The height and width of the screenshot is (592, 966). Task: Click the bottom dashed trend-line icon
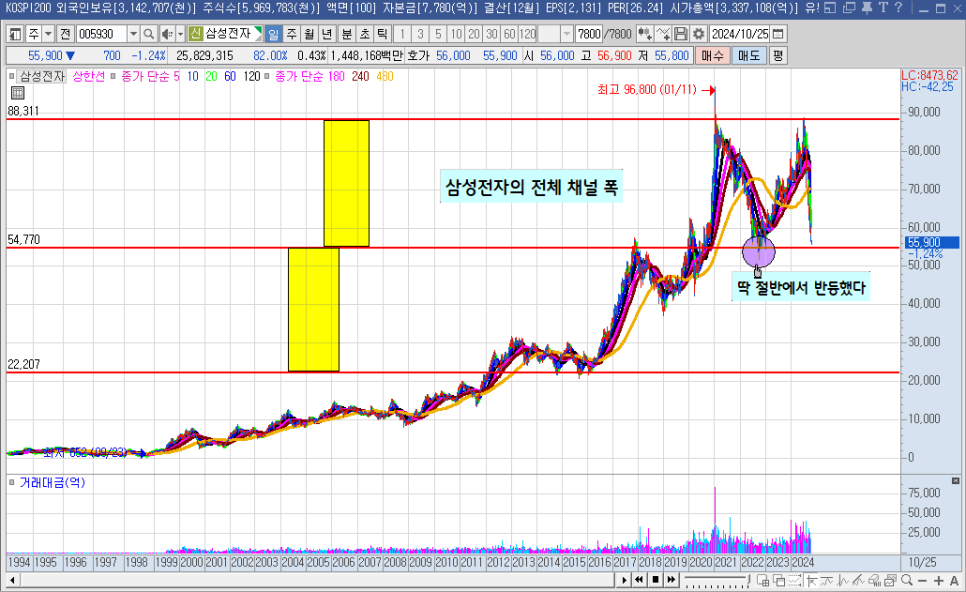pos(795,580)
